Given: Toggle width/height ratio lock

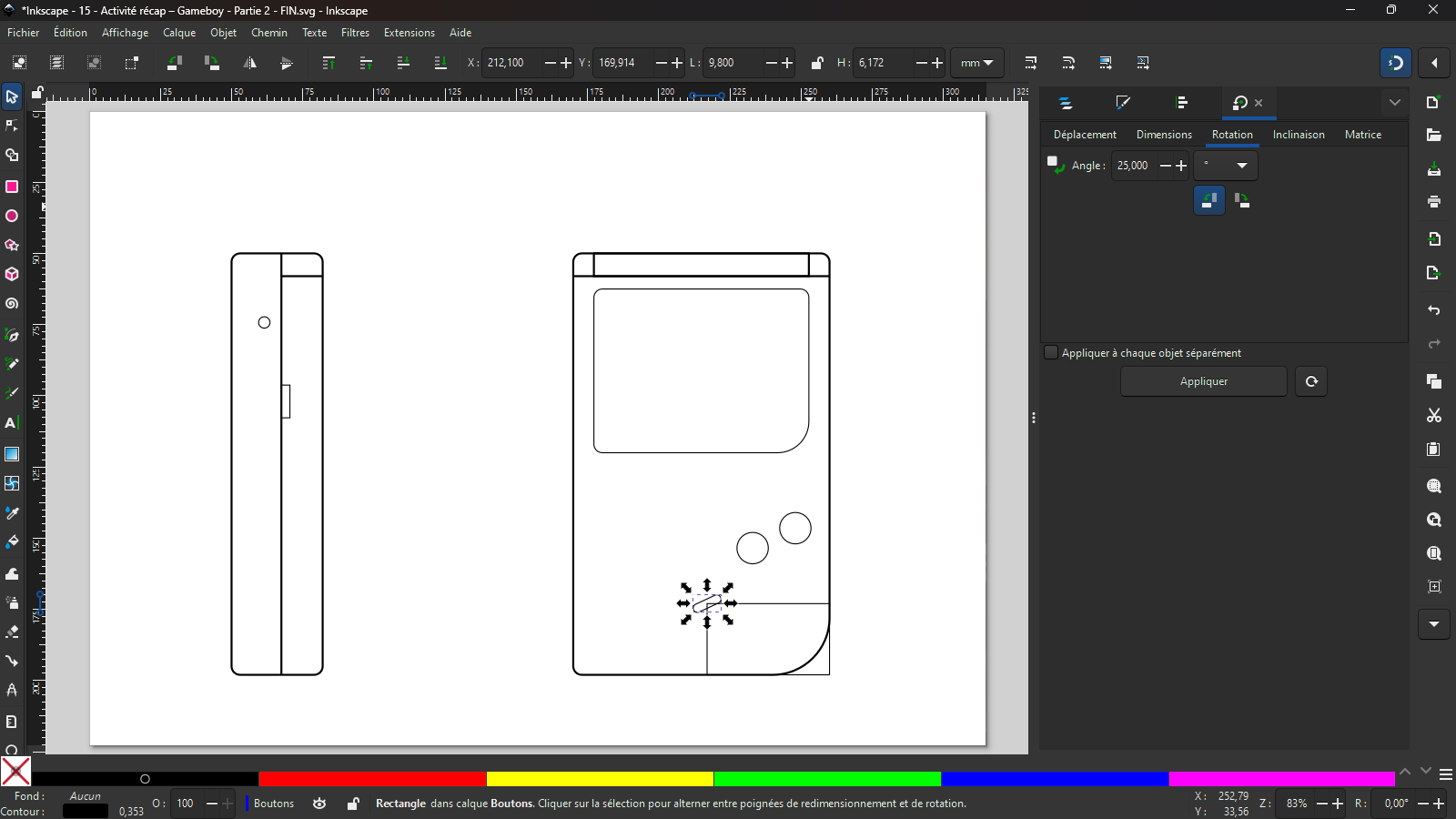Looking at the screenshot, I should [817, 63].
